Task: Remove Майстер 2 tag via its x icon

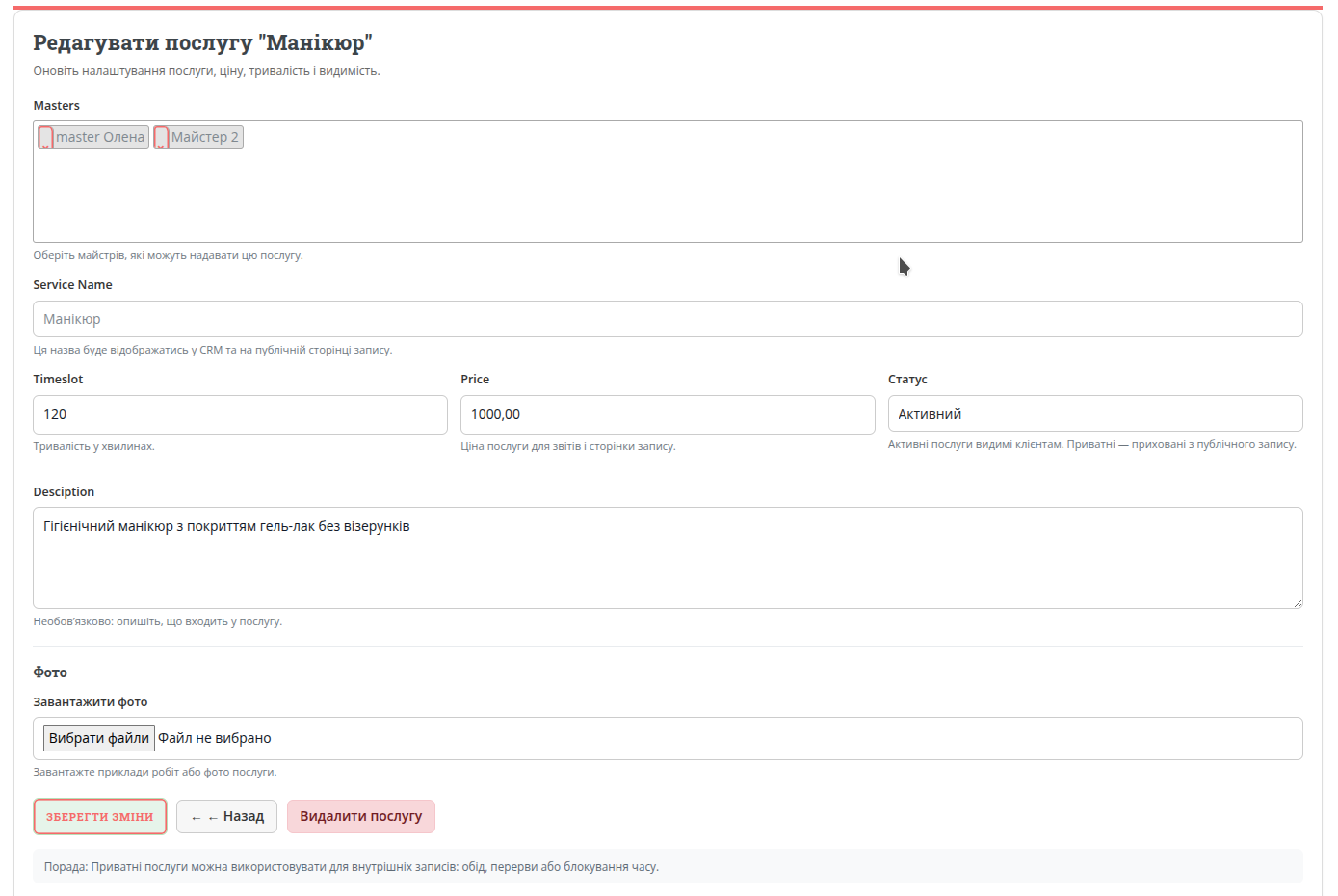Action: click(x=161, y=138)
